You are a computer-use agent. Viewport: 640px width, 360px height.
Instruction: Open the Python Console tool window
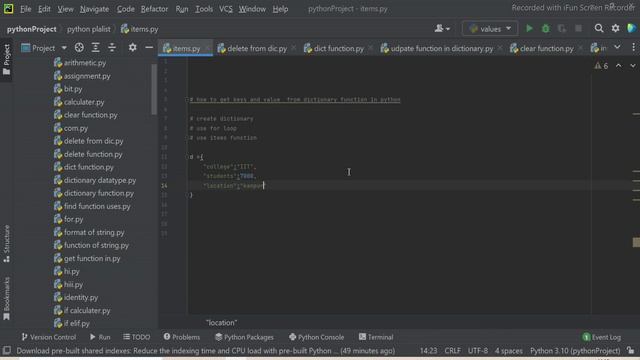[316, 337]
